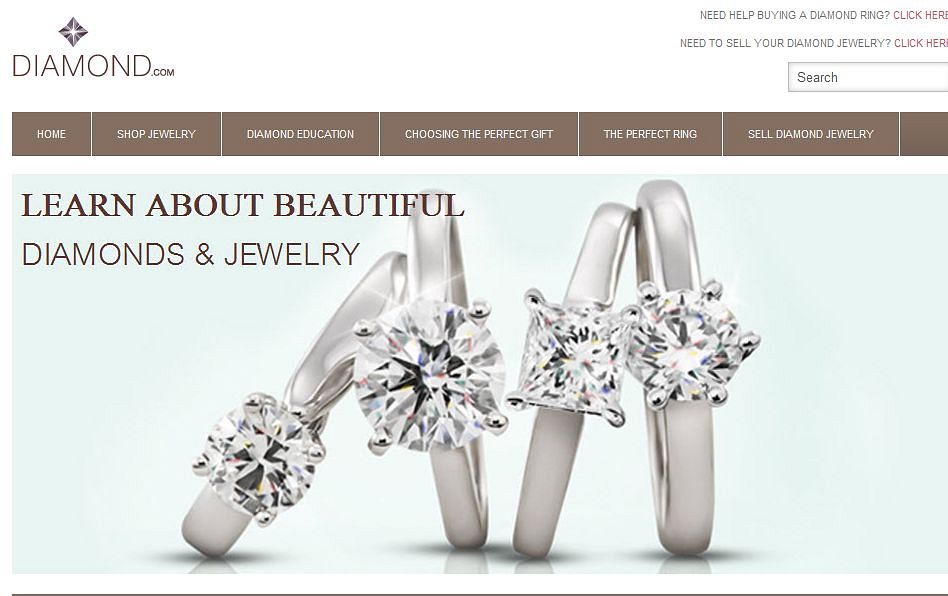Click the partially visible last navigation item
This screenshot has width=948, height=596.
[x=924, y=134]
